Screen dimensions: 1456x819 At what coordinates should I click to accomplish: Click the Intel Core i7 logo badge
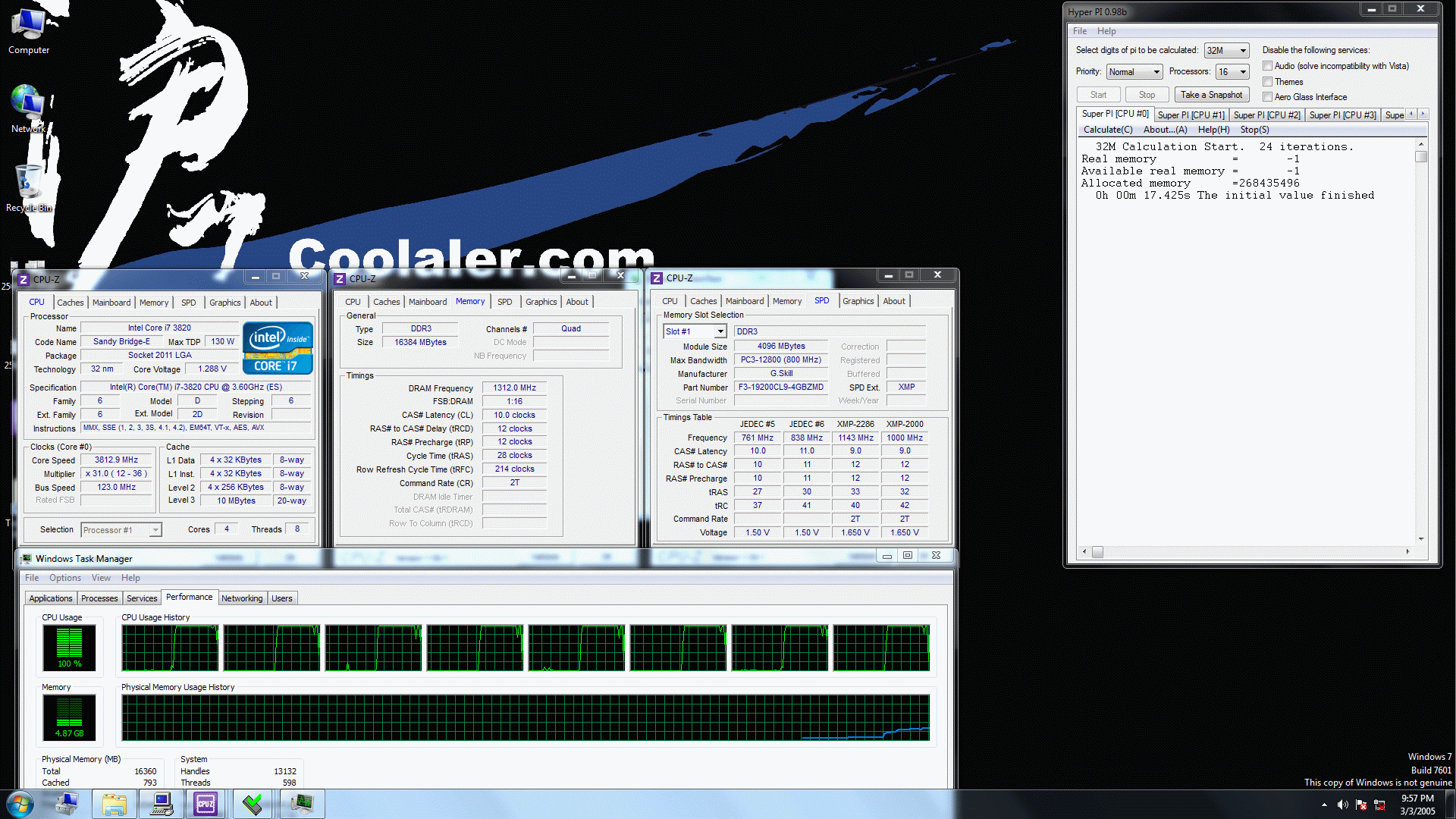pyautogui.click(x=278, y=348)
